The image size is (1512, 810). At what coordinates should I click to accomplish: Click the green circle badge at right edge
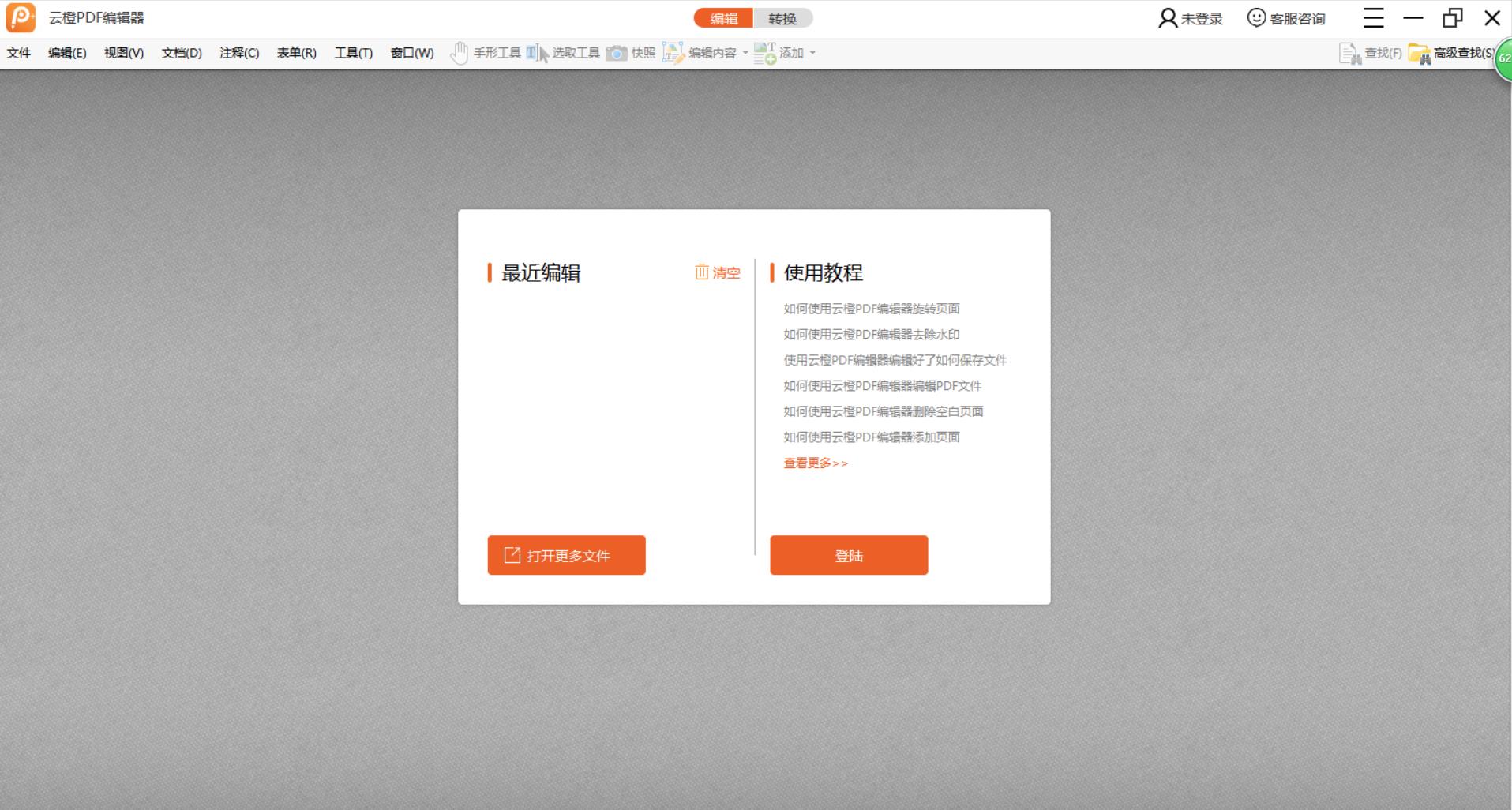(x=1503, y=58)
